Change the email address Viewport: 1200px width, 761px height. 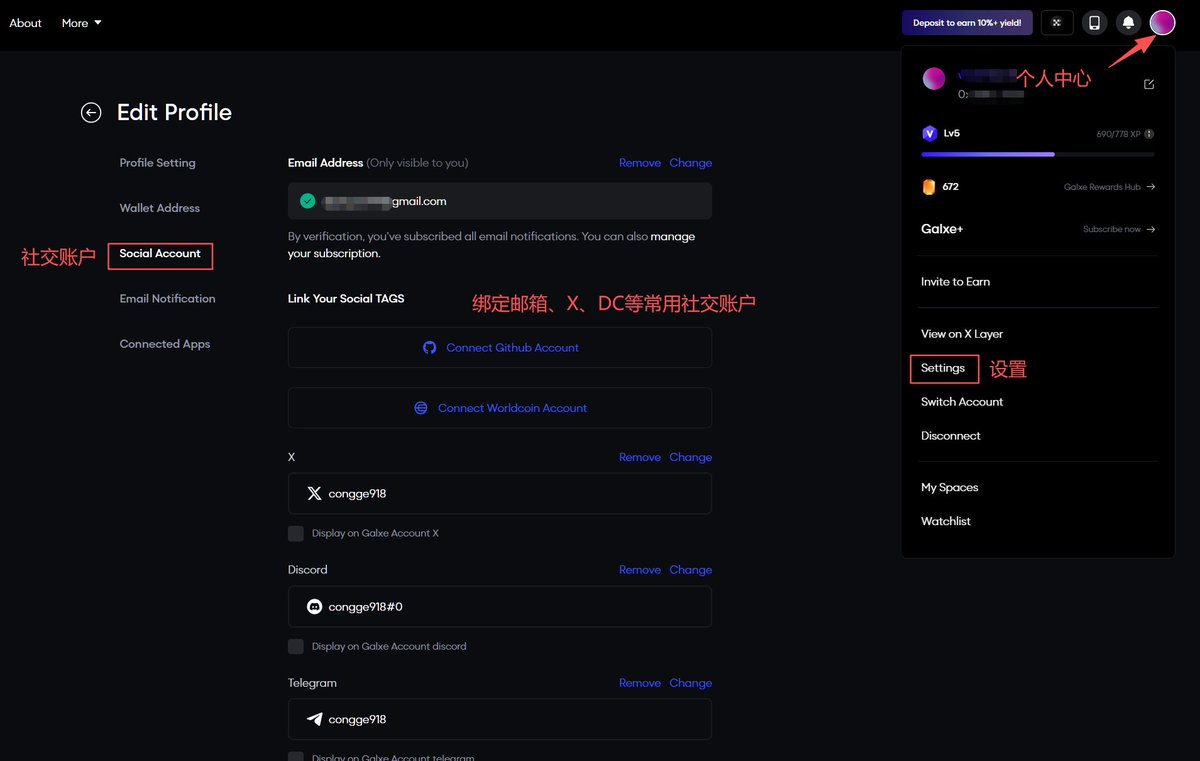coord(691,163)
